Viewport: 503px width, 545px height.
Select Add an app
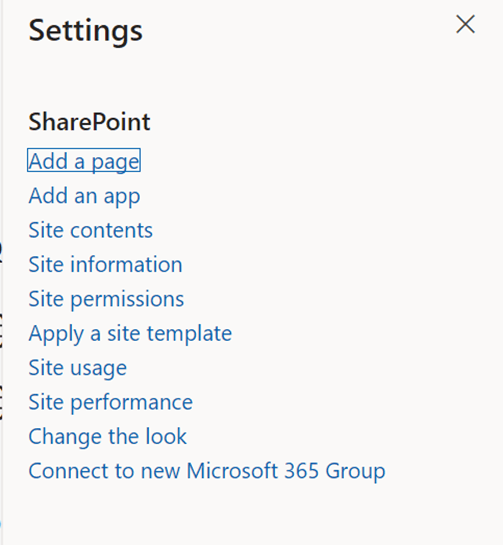click(x=84, y=196)
